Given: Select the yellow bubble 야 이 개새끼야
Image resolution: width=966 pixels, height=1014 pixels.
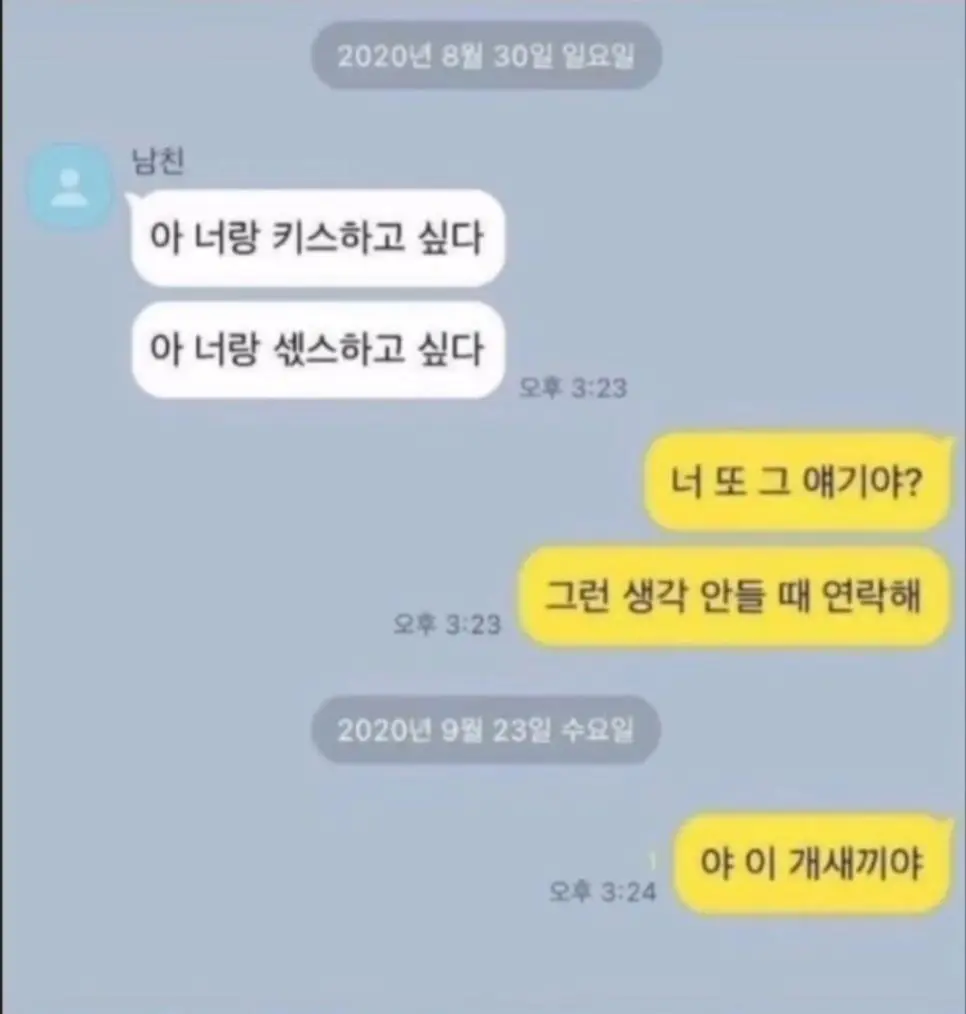Looking at the screenshot, I should (813, 863).
